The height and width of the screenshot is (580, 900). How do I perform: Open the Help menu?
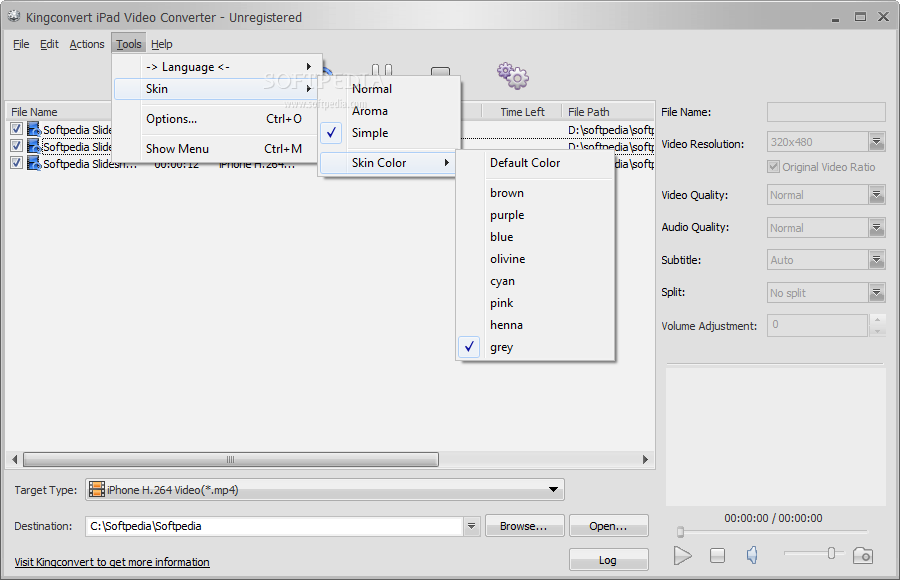[162, 44]
